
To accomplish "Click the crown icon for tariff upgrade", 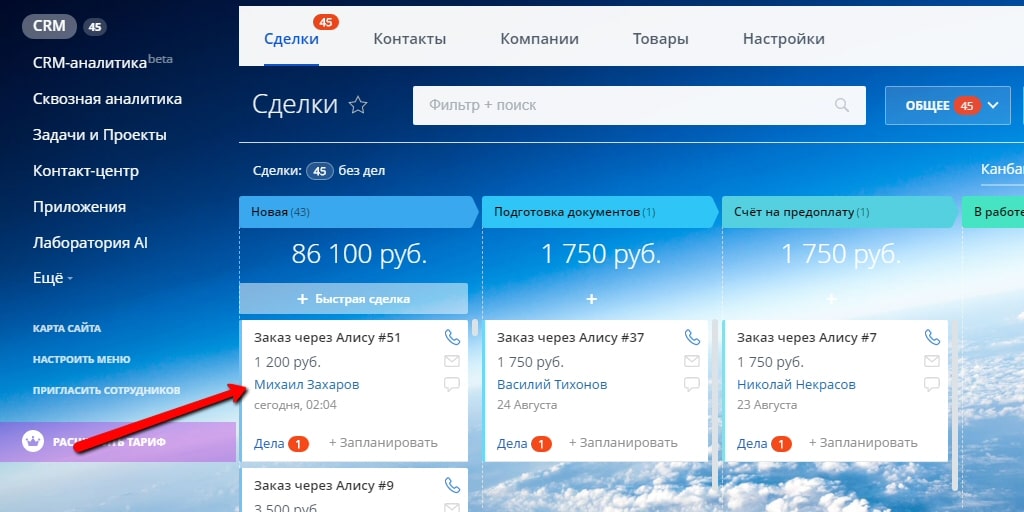I will coord(32,441).
